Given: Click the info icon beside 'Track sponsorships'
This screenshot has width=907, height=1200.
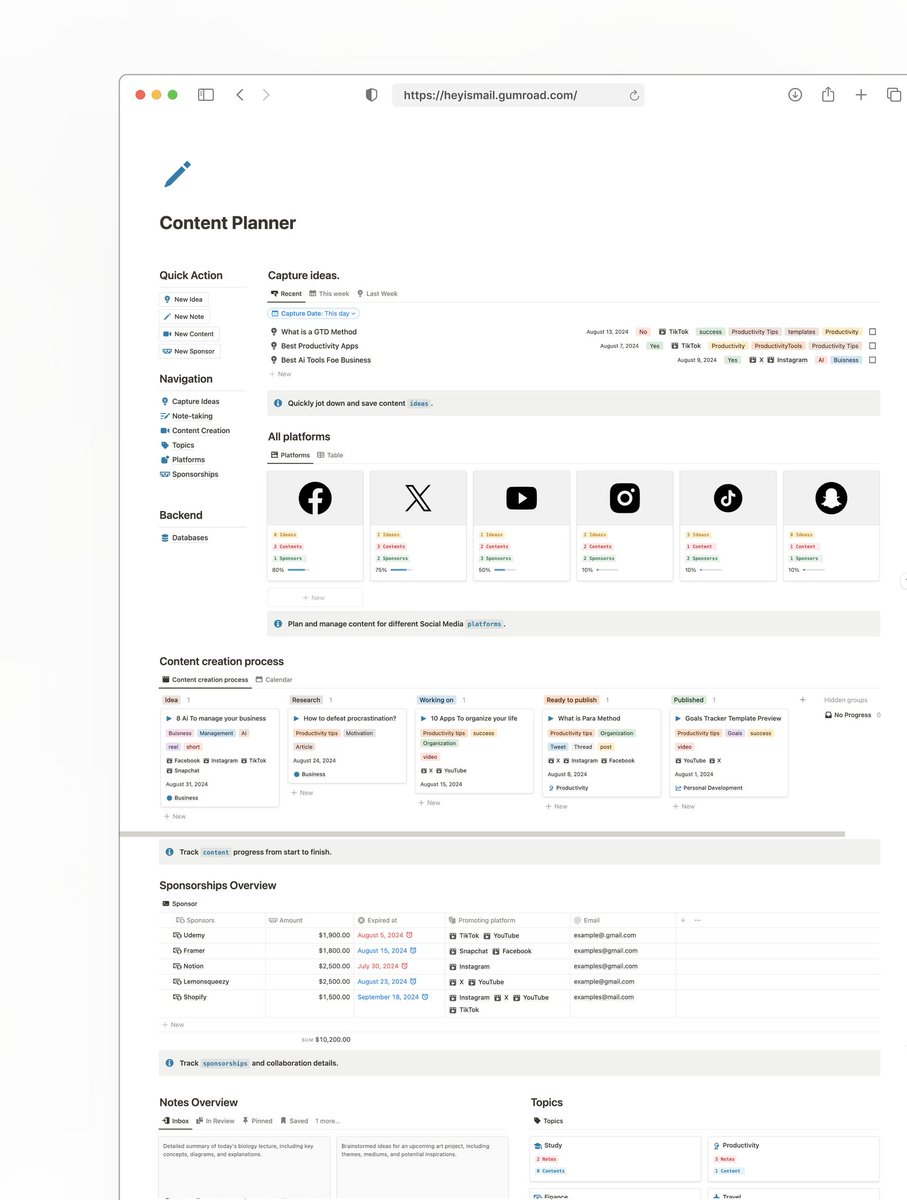Looking at the screenshot, I should coord(169,1063).
